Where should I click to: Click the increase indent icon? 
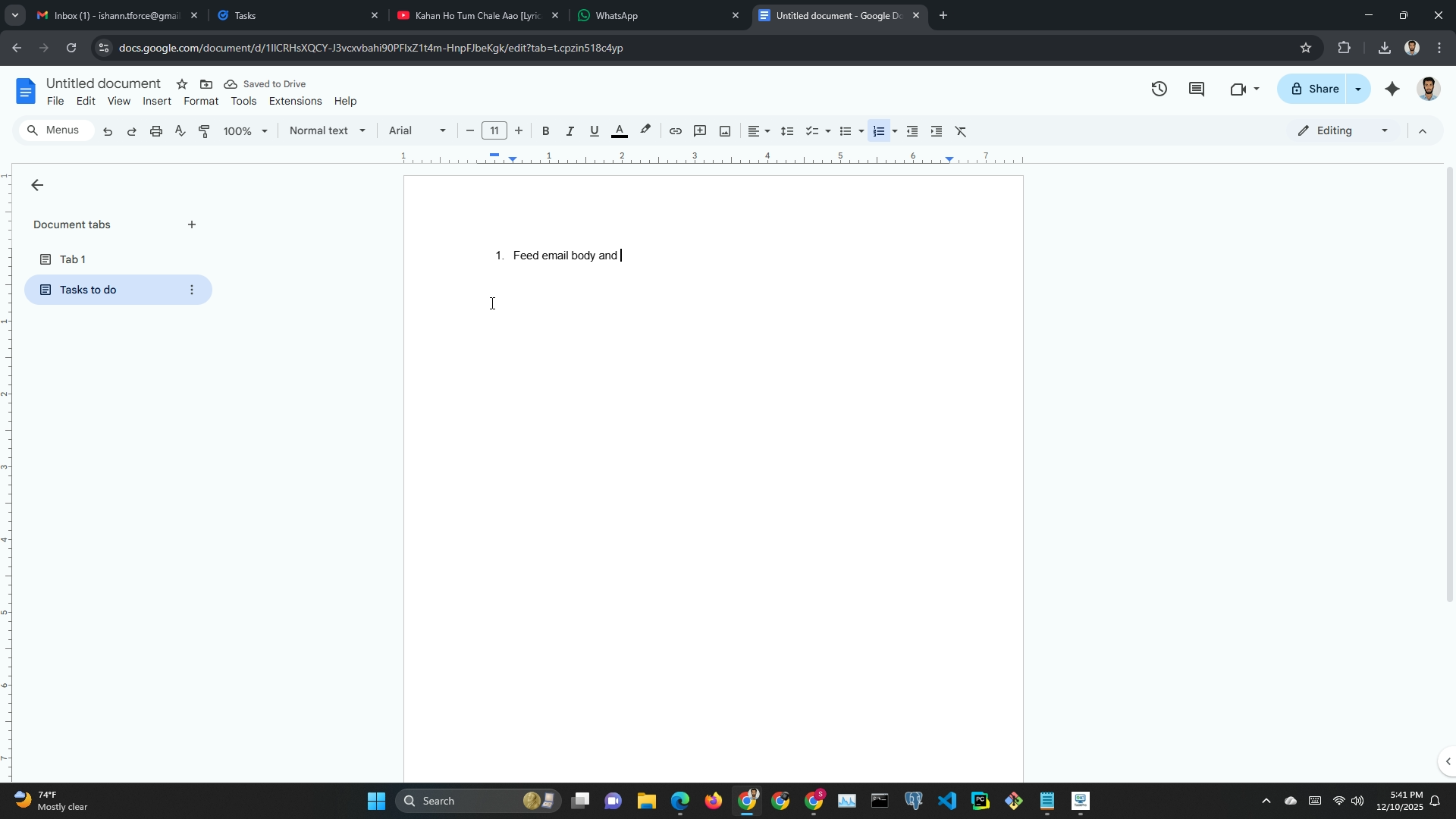(937, 131)
